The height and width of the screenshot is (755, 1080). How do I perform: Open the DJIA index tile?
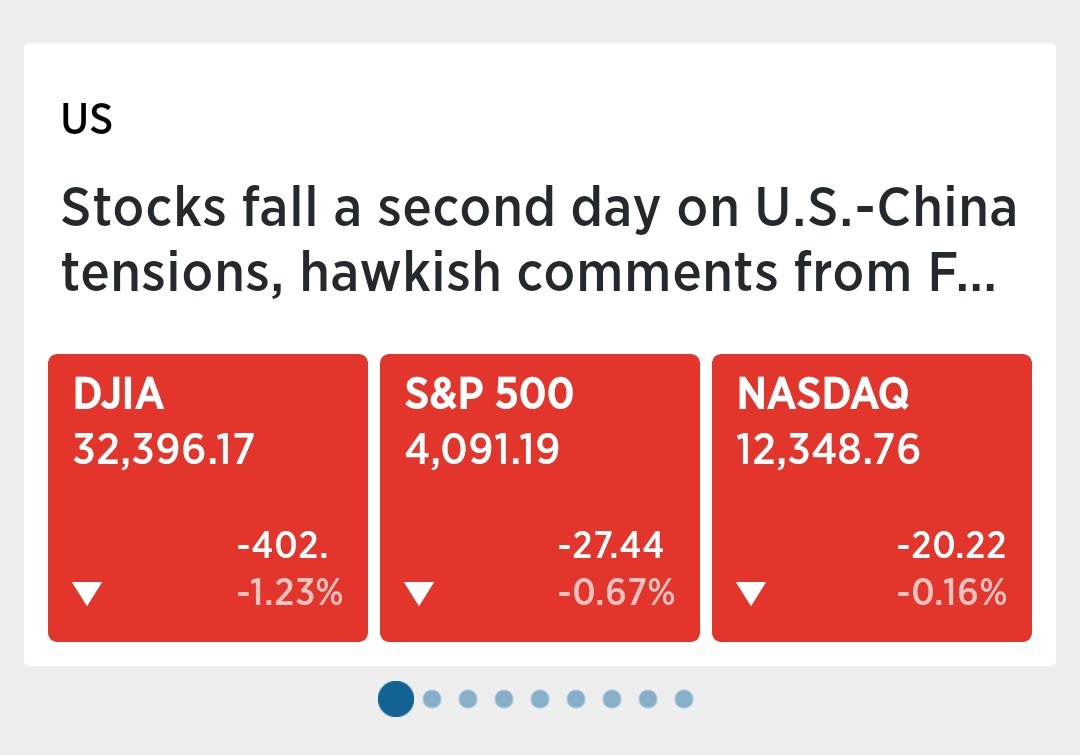tap(208, 497)
